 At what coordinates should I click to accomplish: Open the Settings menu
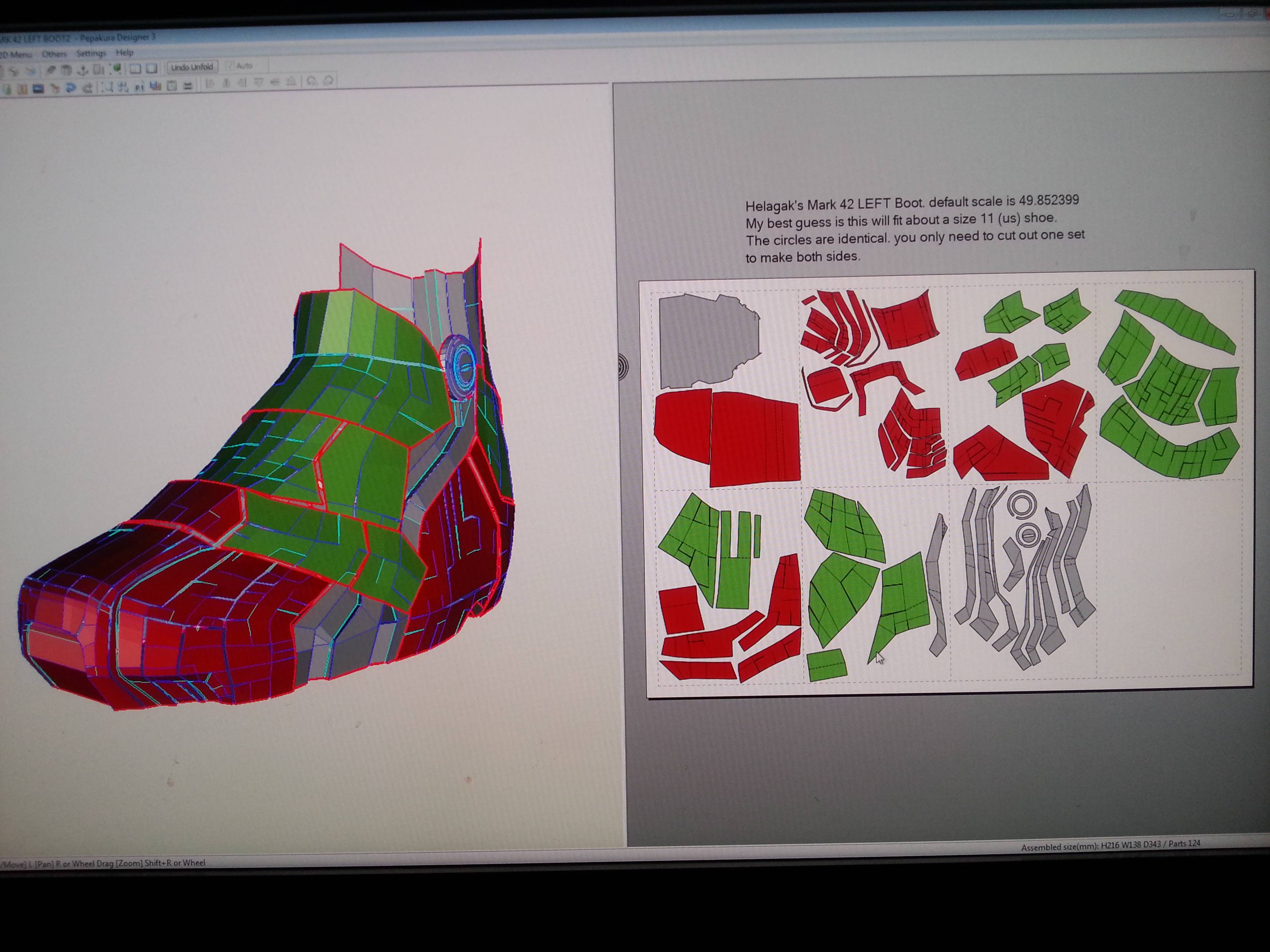(x=91, y=53)
